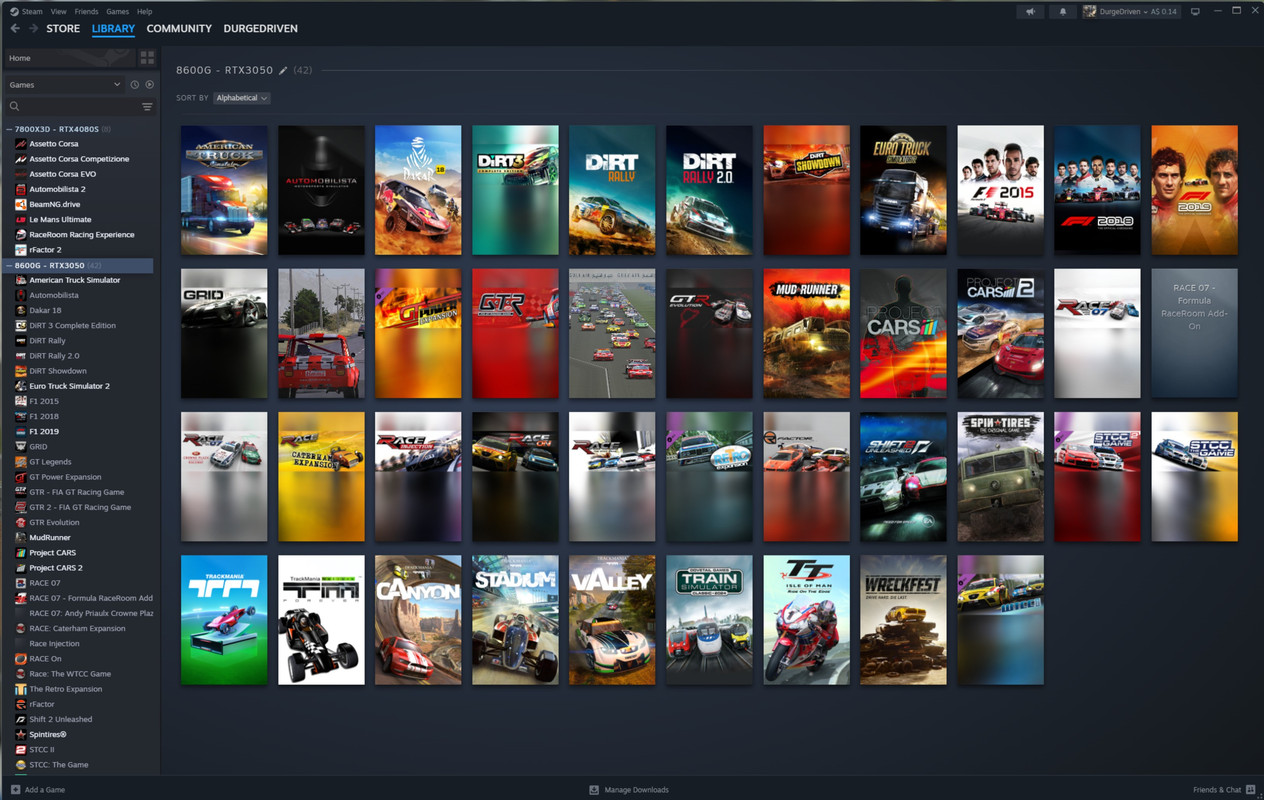
Task: Open the collections grid view icon
Action: (x=148, y=58)
